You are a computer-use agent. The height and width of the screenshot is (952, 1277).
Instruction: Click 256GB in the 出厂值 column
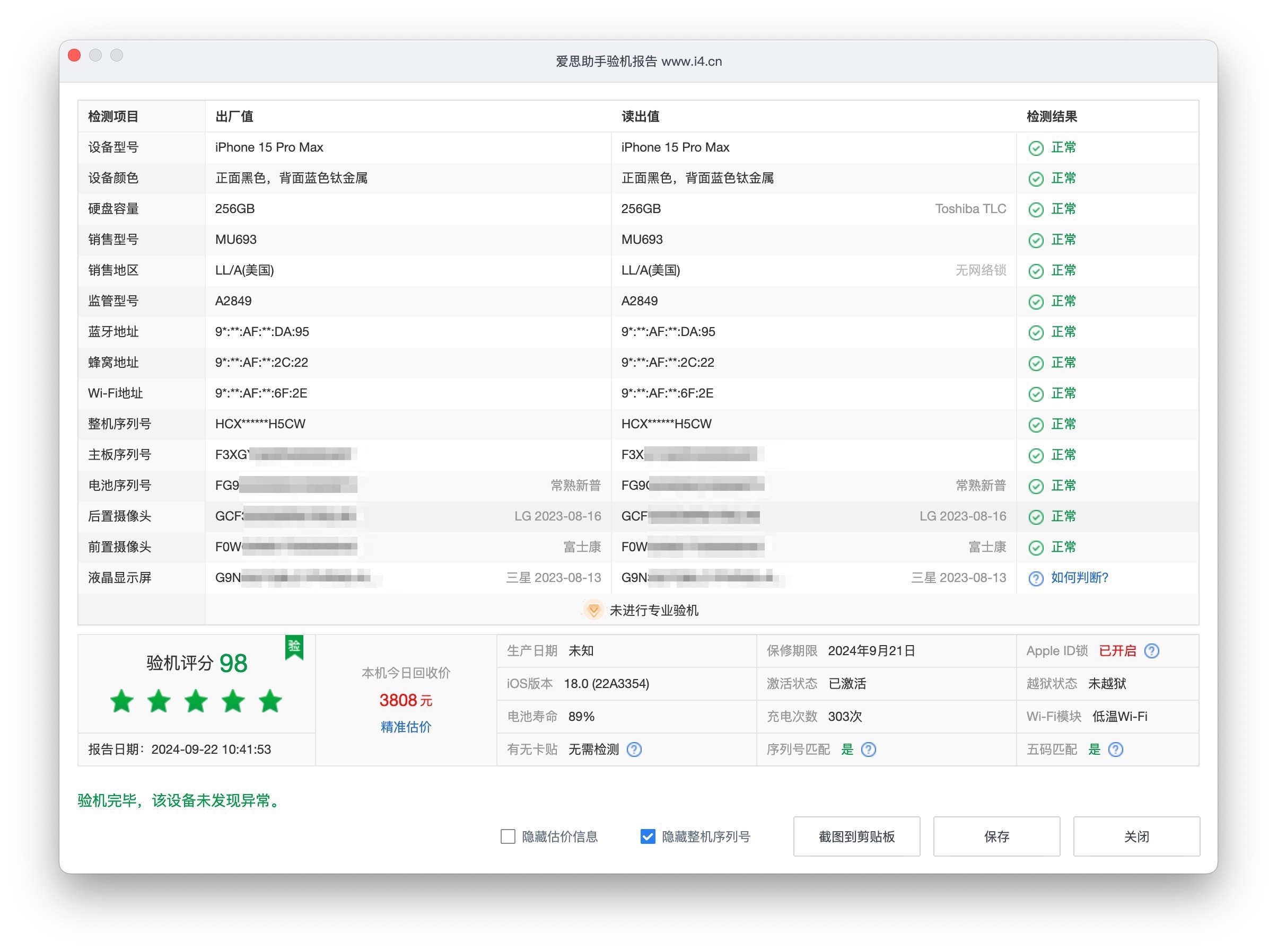[x=234, y=209]
